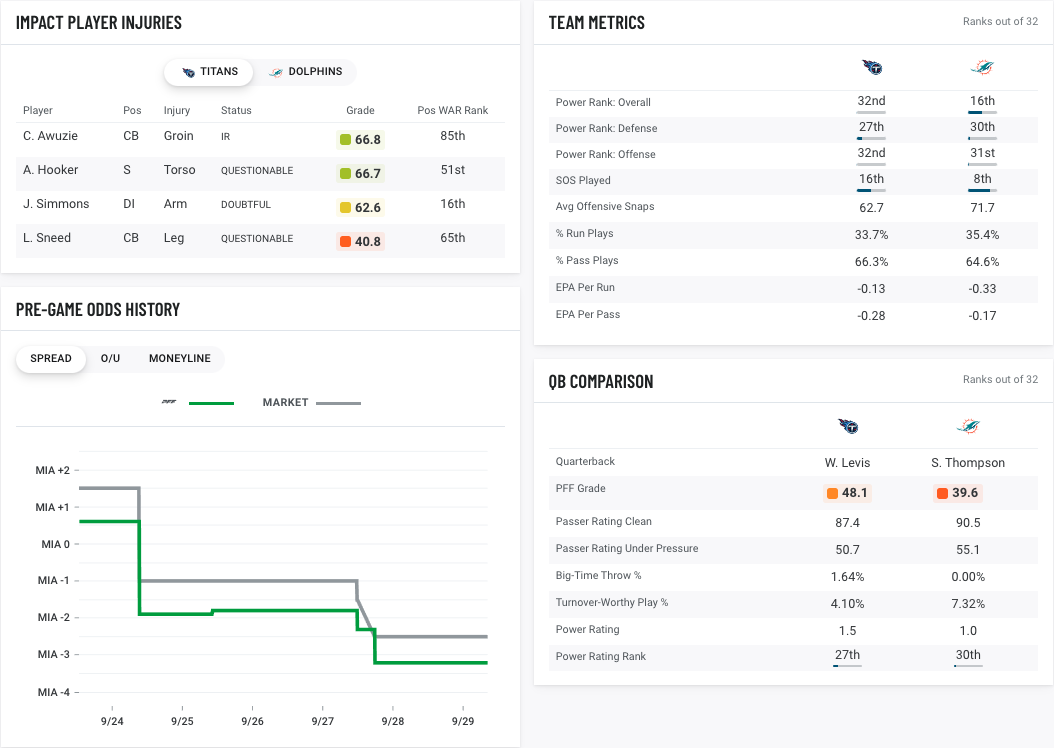Open the O/U odds tab
The width and height of the screenshot is (1054, 748).
pyautogui.click(x=110, y=359)
